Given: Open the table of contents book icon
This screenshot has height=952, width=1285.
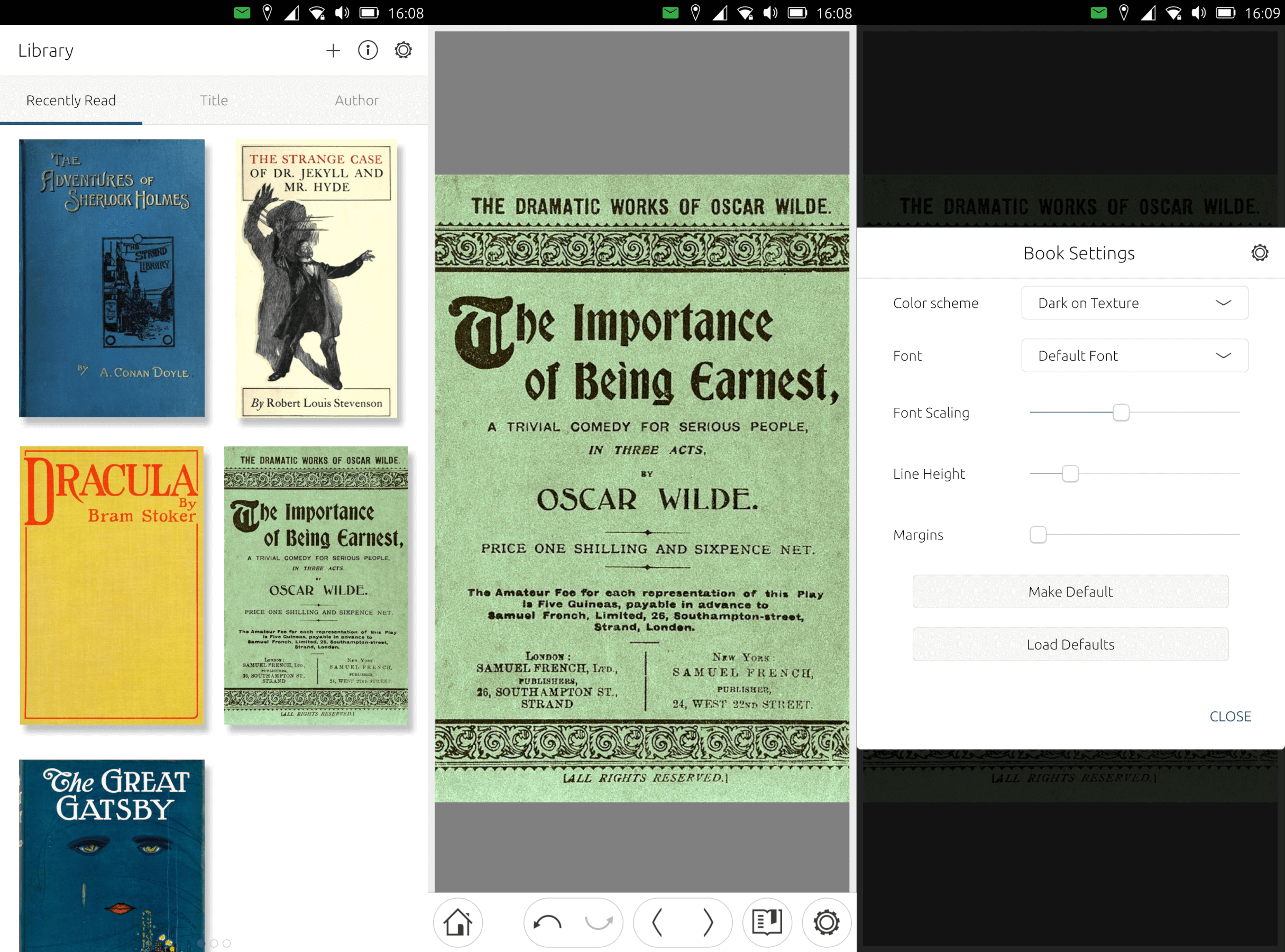Looking at the screenshot, I should tap(767, 922).
